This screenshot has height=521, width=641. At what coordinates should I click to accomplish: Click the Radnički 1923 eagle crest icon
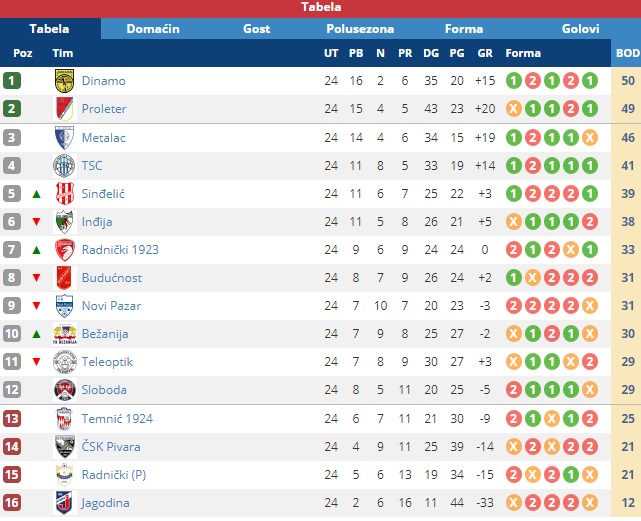[65, 250]
